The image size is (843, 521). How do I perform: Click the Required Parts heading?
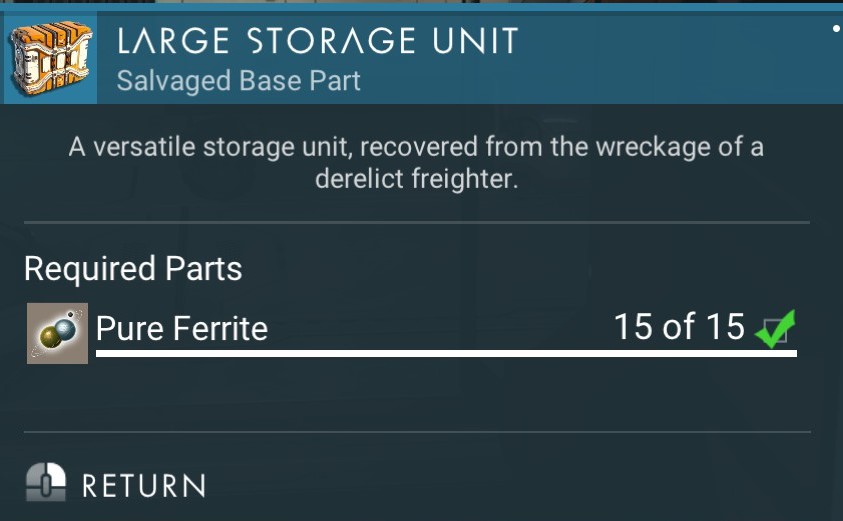click(x=133, y=268)
